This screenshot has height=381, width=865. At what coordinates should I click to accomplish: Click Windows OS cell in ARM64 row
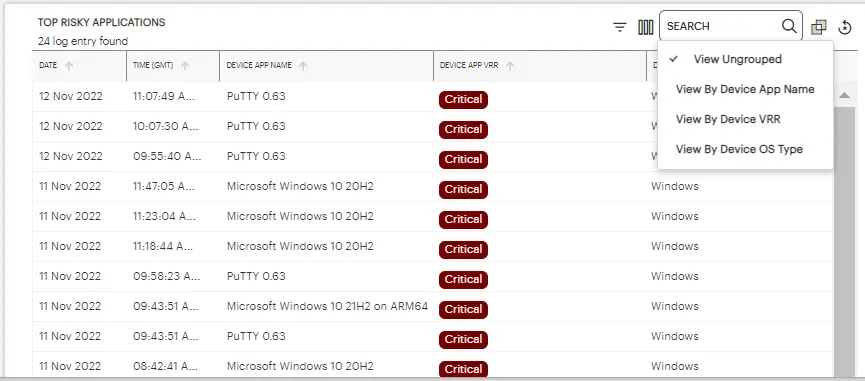click(x=675, y=306)
